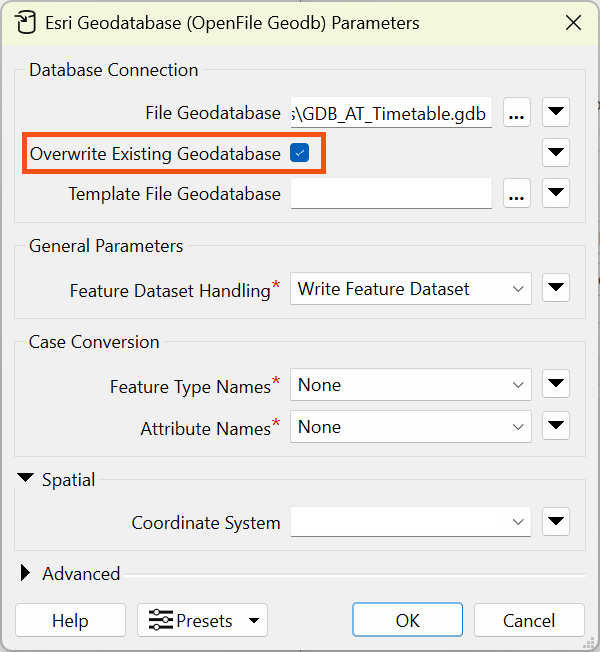Click the Cancel button
The image size is (600, 652).
click(x=529, y=620)
